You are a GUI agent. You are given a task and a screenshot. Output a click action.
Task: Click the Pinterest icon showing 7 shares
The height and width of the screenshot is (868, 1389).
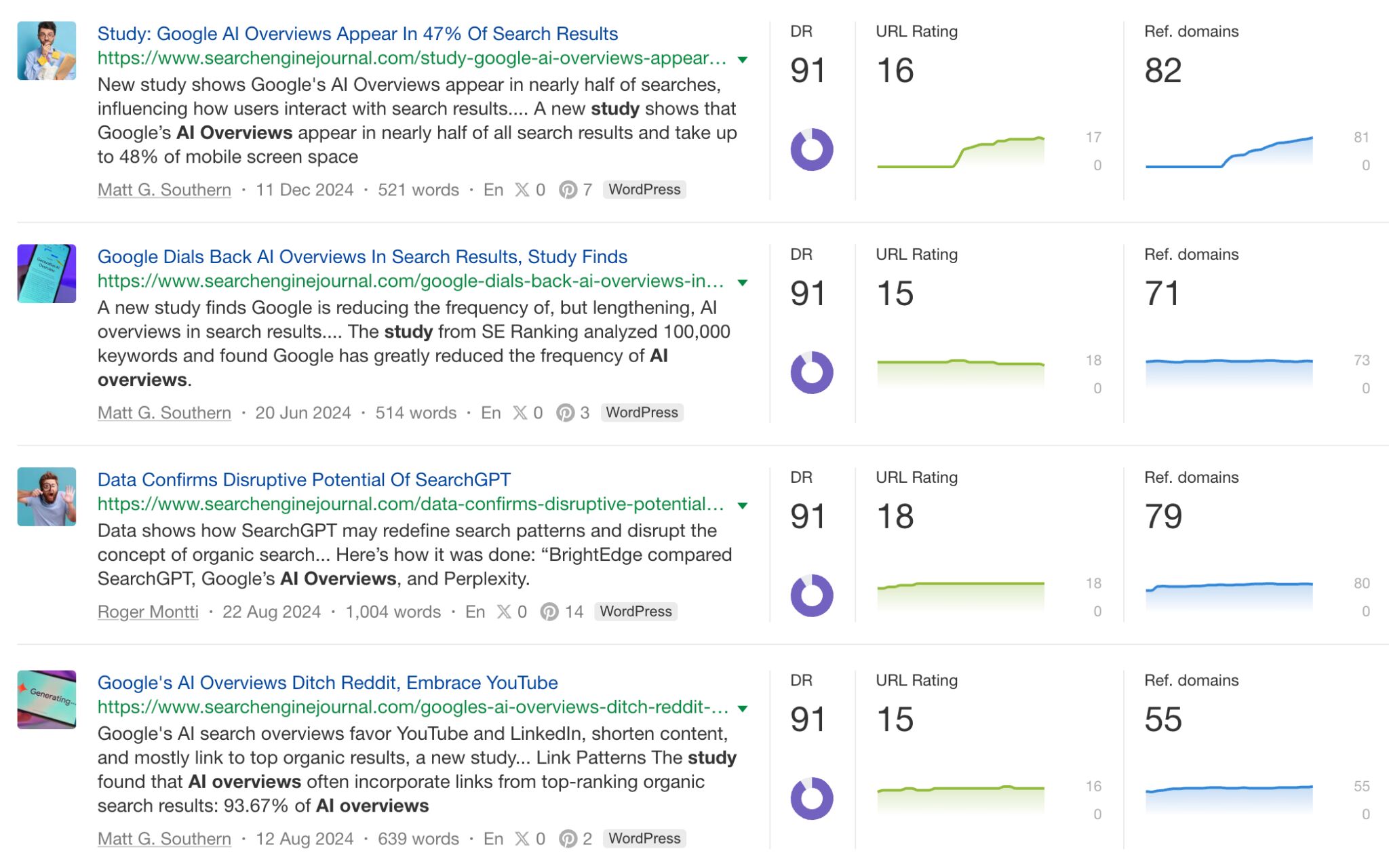coord(566,190)
